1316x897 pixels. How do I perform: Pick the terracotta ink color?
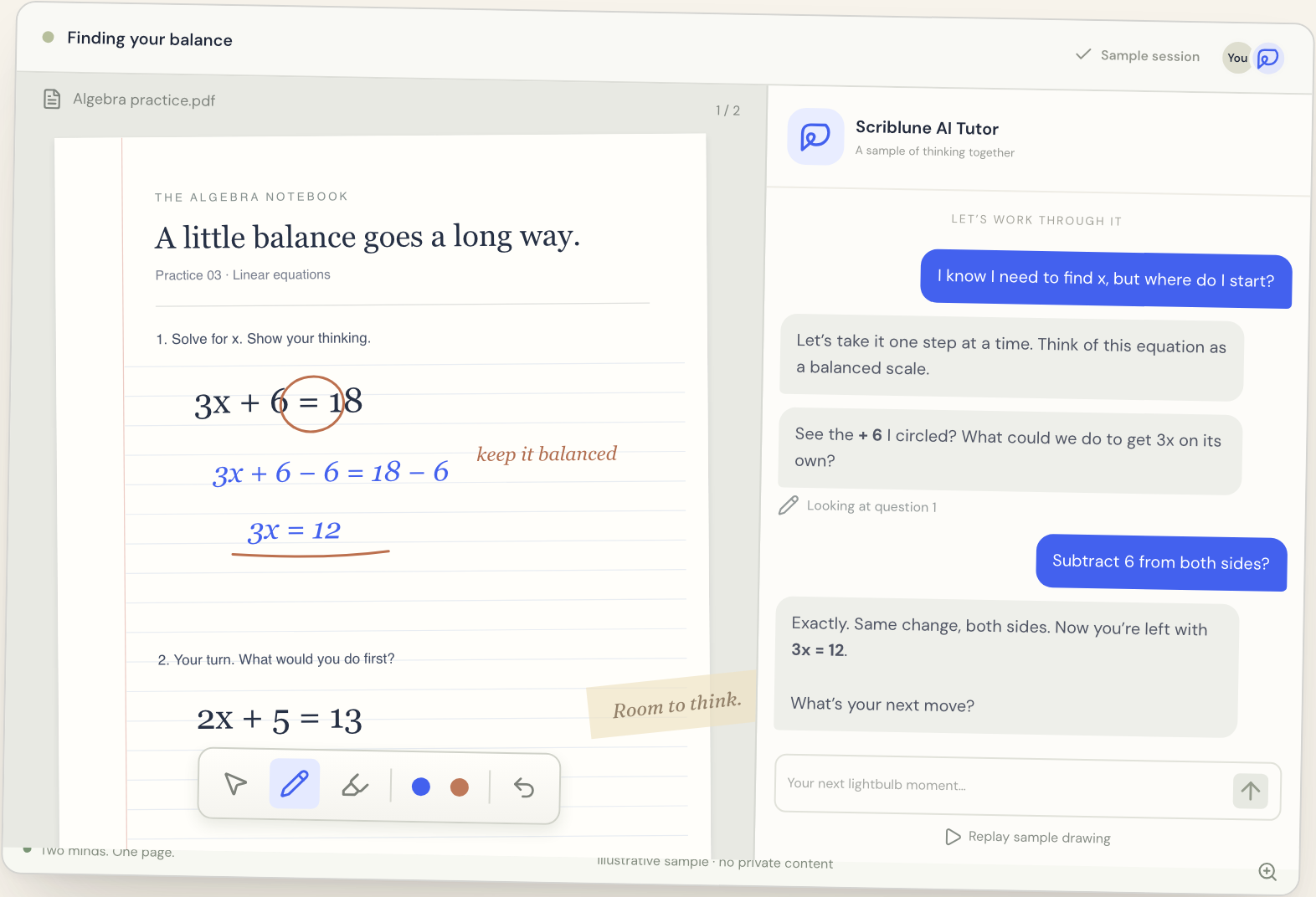[460, 787]
